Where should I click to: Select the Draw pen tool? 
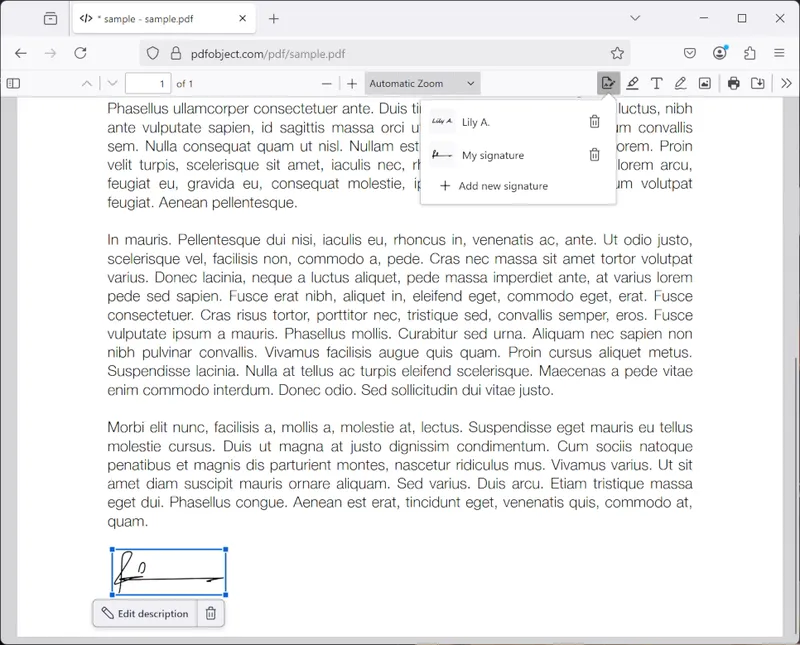(680, 84)
